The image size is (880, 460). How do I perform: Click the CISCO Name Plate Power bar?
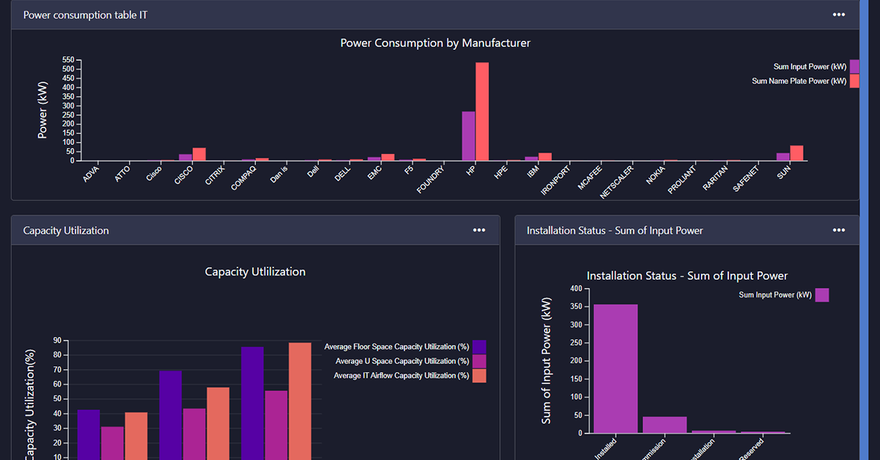pyautogui.click(x=199, y=154)
